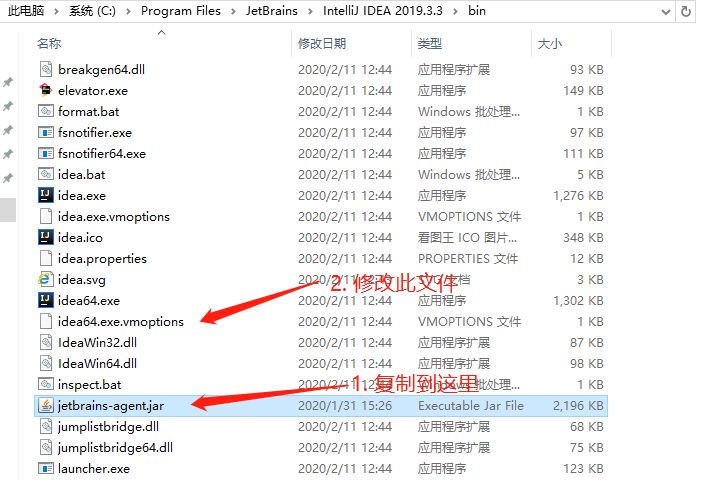Viewport: 705px width, 484px height.
Task: Click the fsnotifier64.exe file icon
Action: coord(46,153)
